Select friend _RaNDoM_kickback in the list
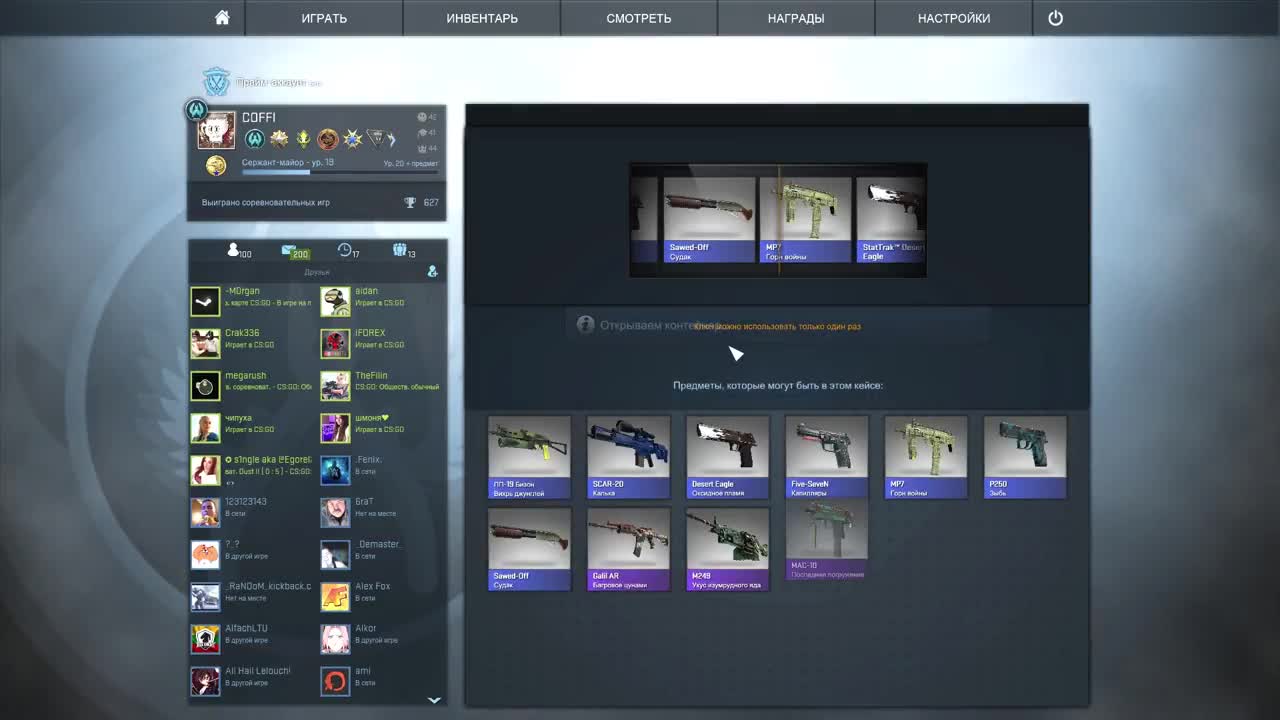 click(x=252, y=597)
